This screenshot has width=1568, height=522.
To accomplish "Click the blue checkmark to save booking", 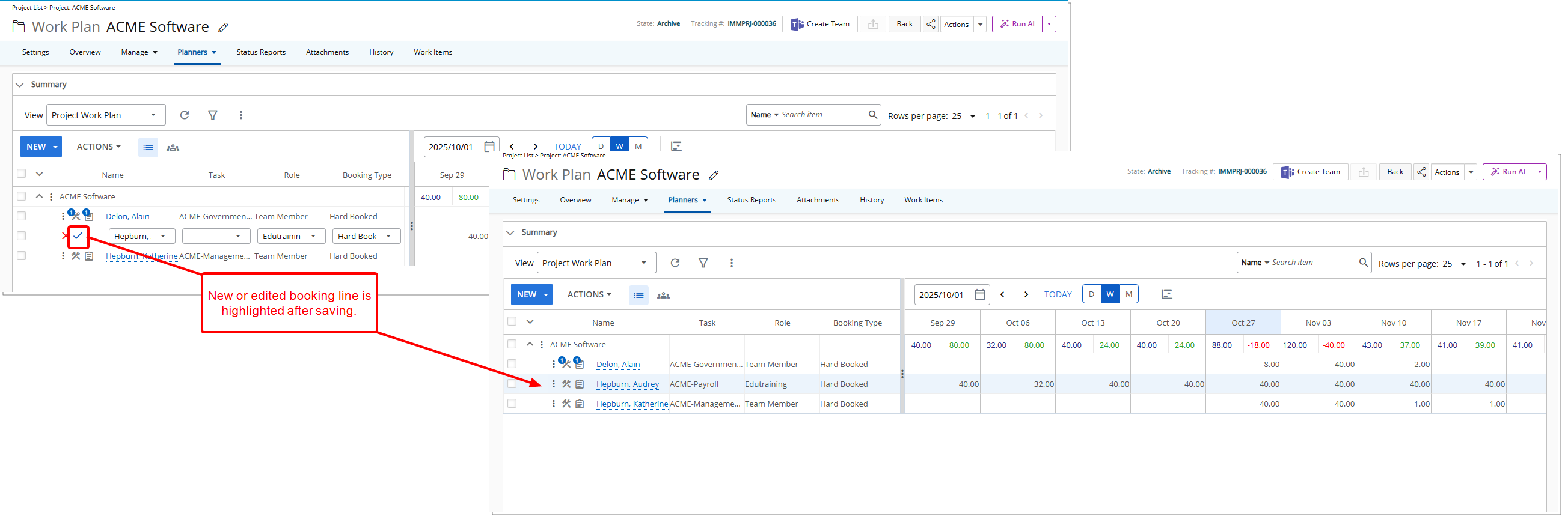I will click(x=78, y=236).
